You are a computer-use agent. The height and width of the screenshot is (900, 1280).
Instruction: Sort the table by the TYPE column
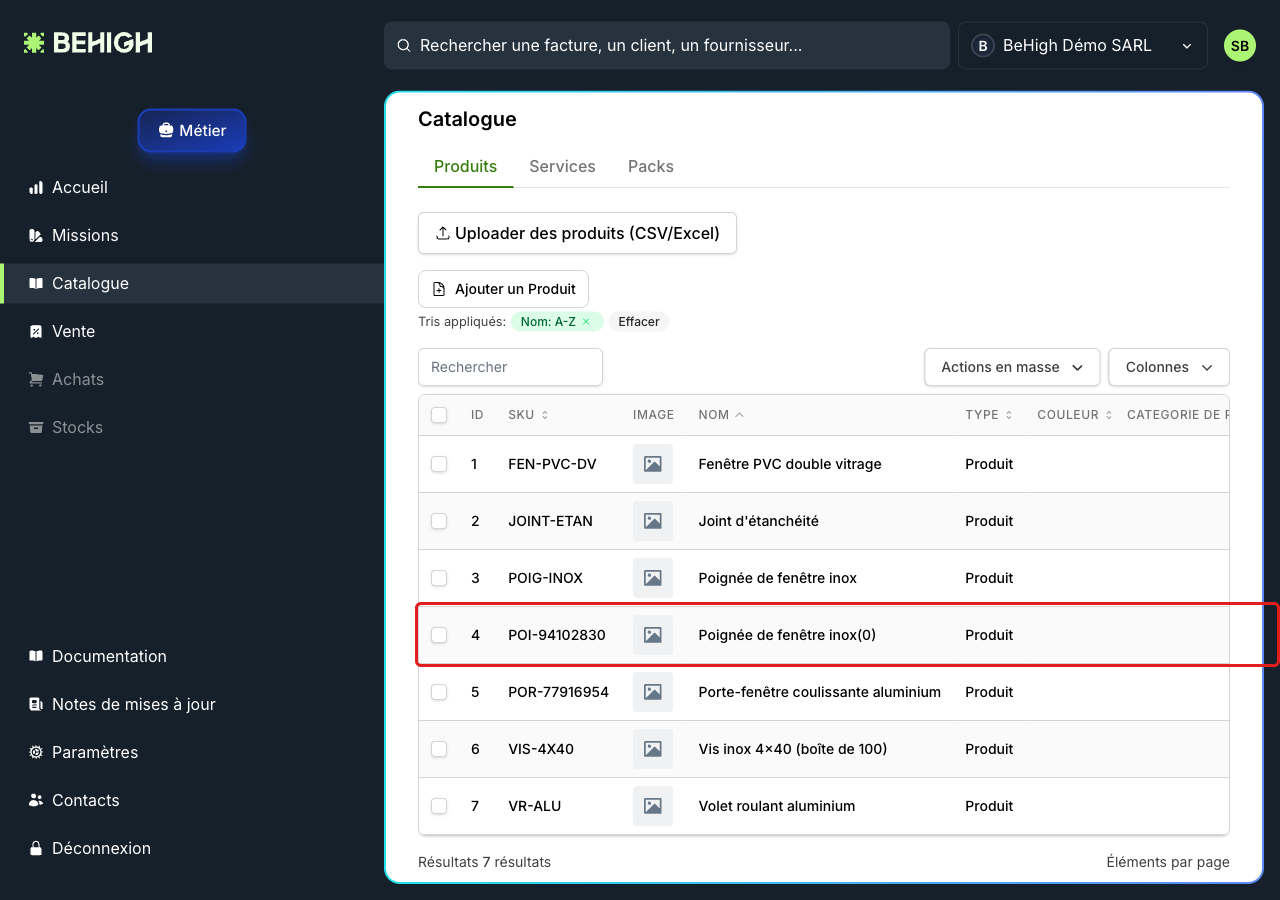click(989, 415)
